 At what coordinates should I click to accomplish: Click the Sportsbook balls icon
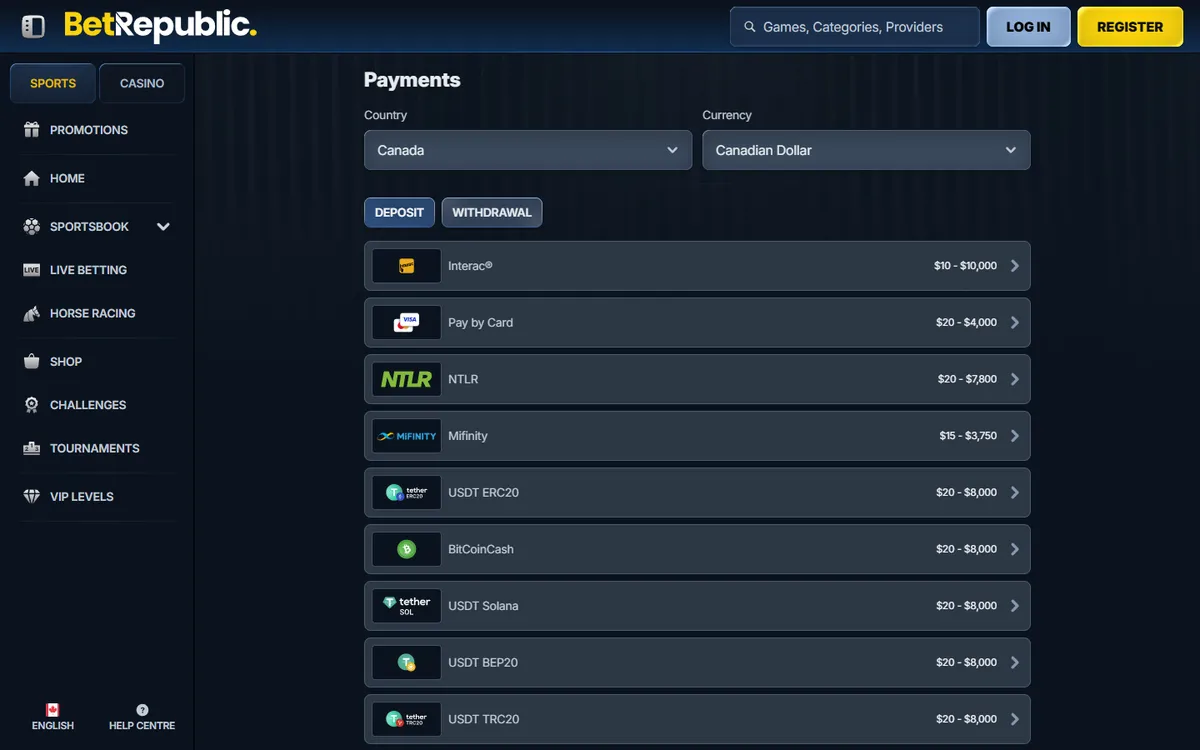coord(32,227)
